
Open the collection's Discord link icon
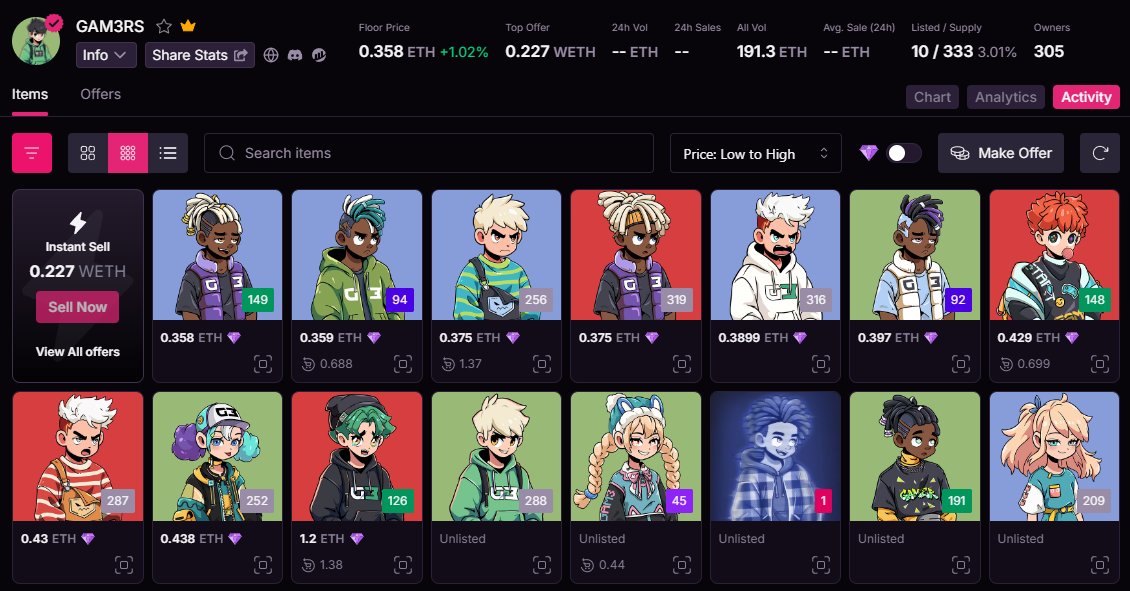point(295,55)
